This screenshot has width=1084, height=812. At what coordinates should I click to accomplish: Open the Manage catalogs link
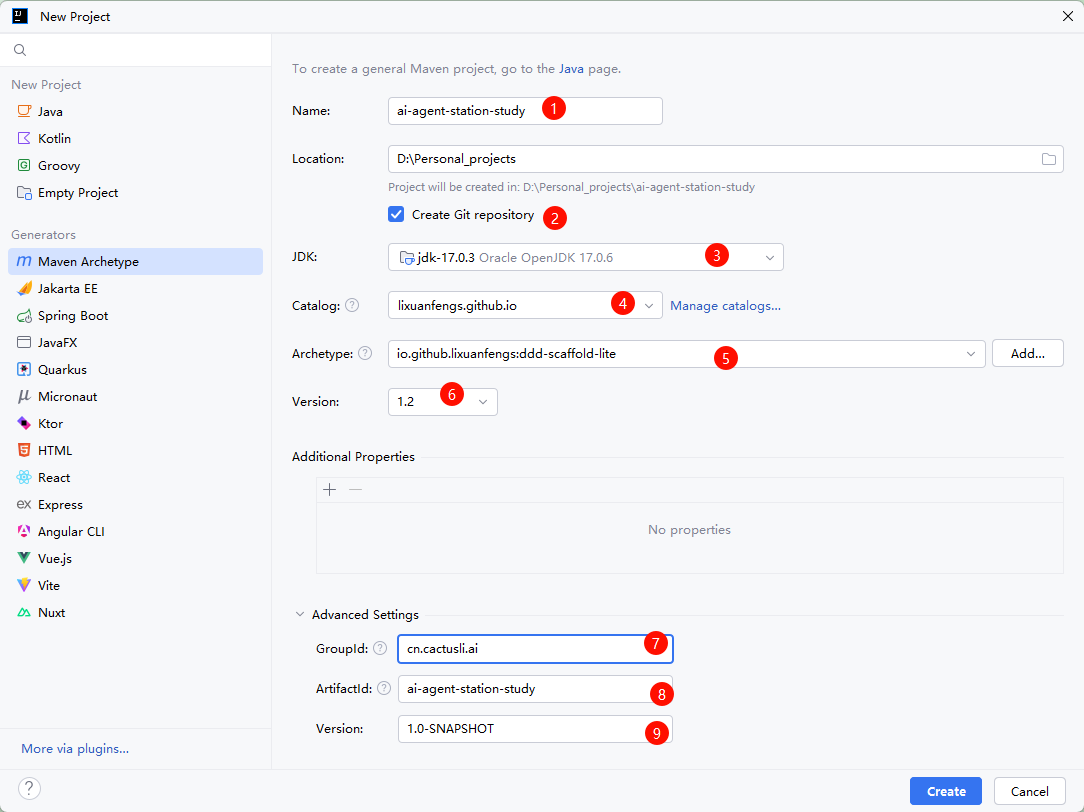pos(725,306)
